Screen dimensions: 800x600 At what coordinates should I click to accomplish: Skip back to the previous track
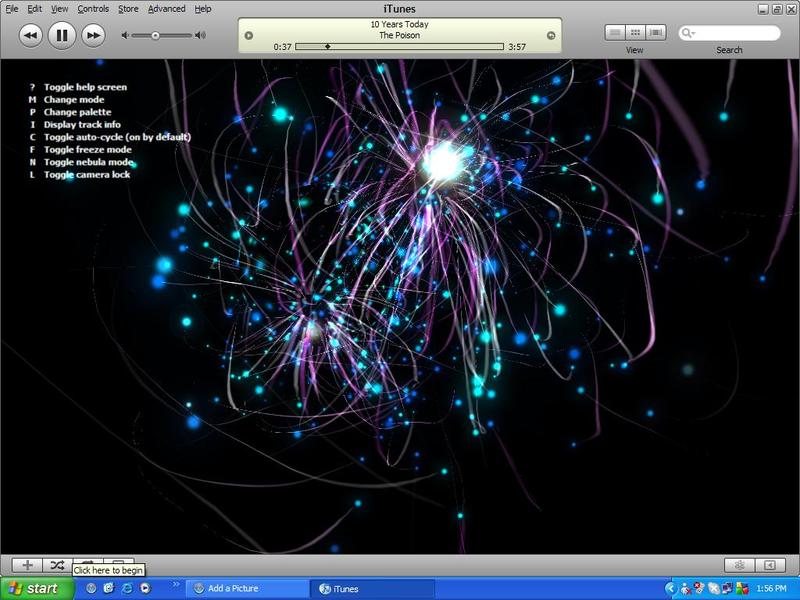pos(30,35)
